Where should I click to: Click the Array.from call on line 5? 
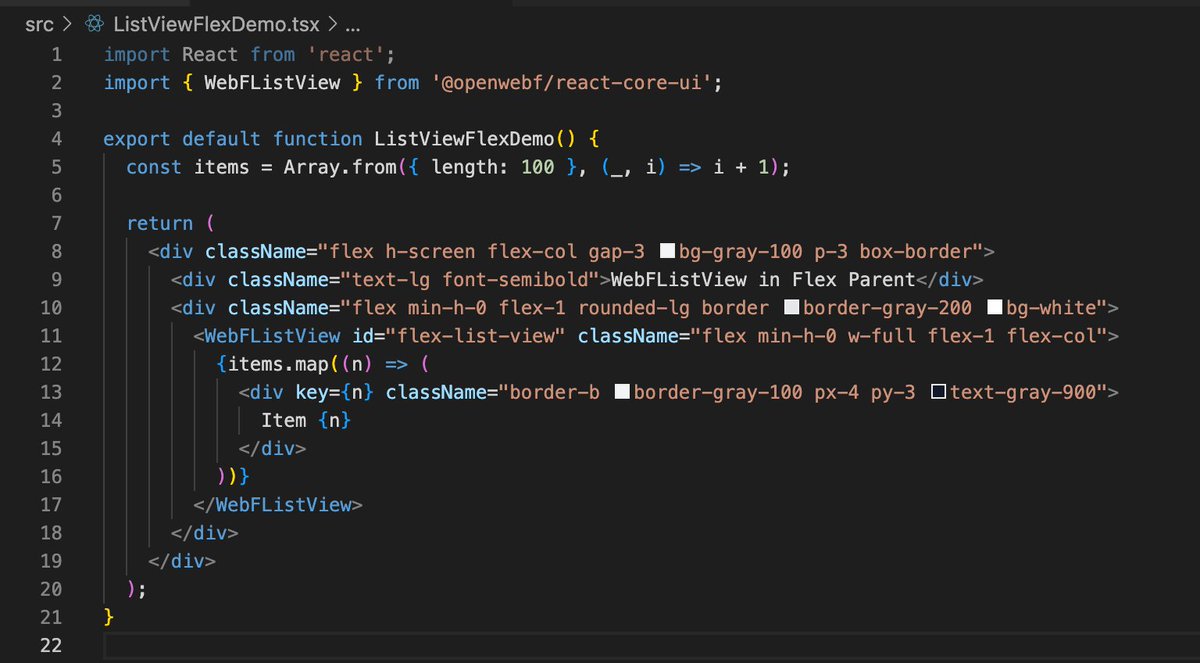[x=340, y=167]
